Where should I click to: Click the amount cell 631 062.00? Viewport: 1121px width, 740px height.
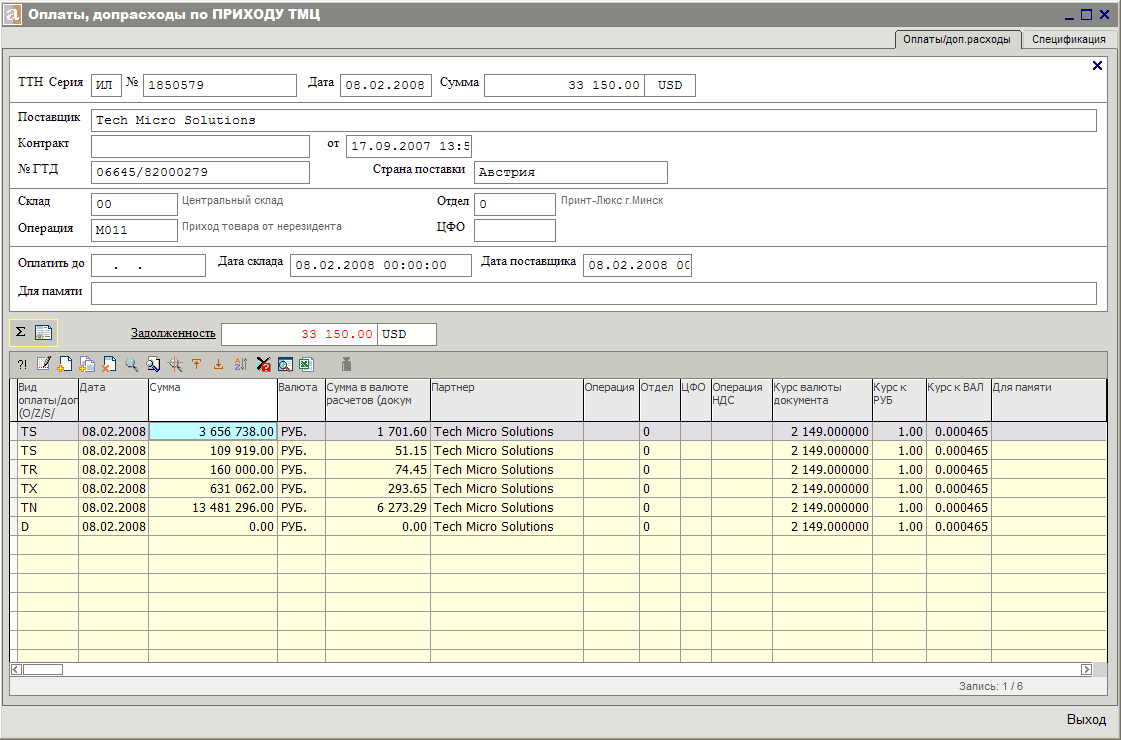click(x=213, y=489)
